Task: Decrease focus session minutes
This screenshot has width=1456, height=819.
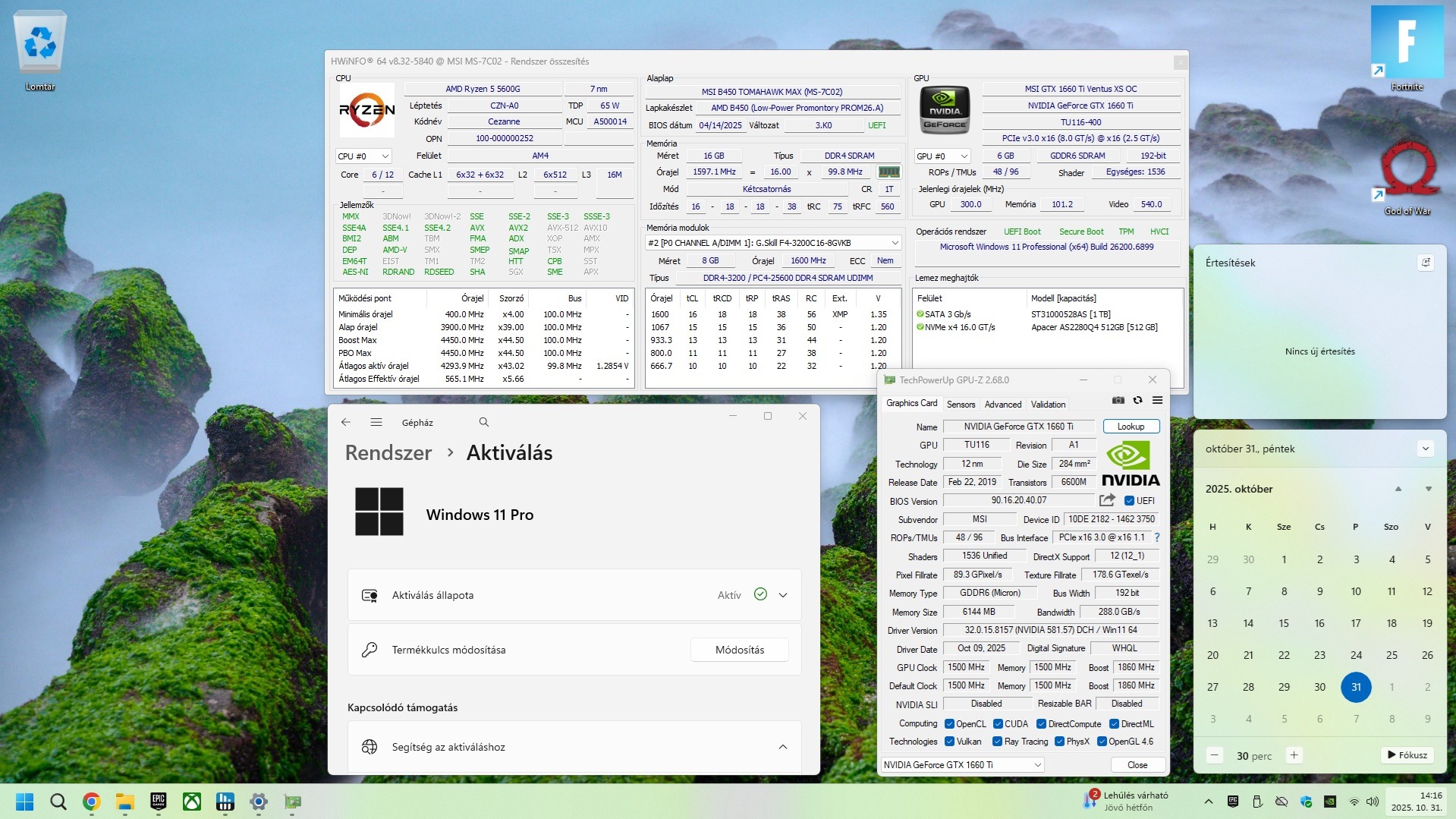Action: pos(1215,755)
